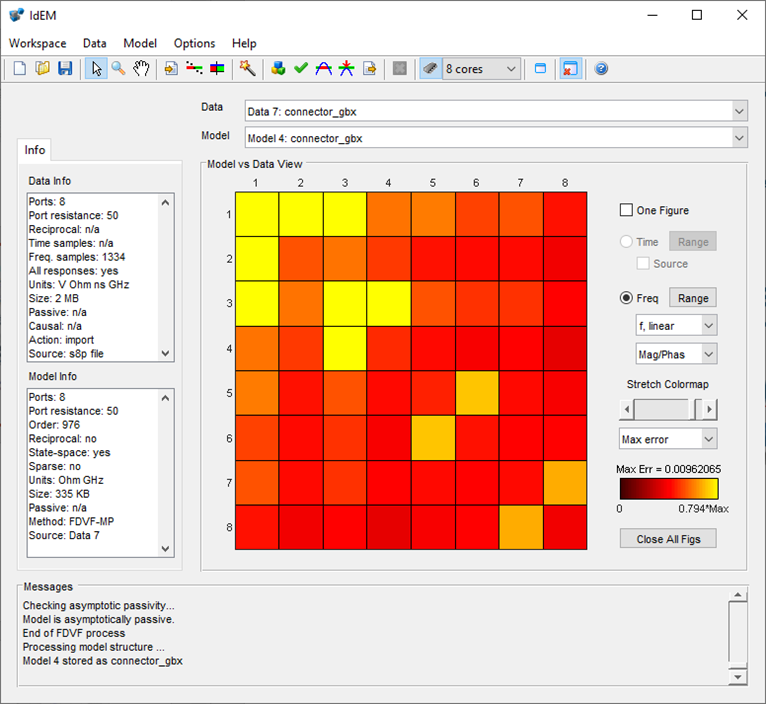The height and width of the screenshot is (704, 766).
Task: Select the Time radio button
Action: point(626,242)
